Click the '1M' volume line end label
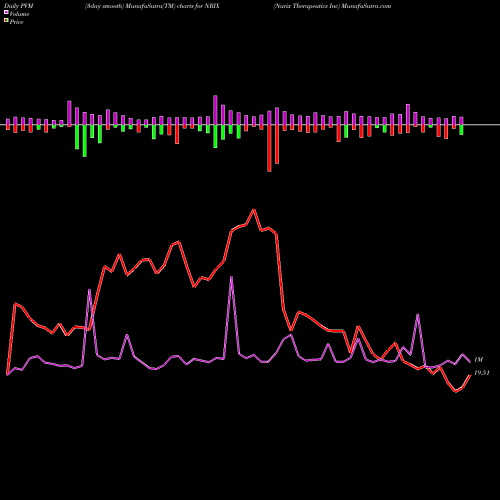 pos(478,360)
